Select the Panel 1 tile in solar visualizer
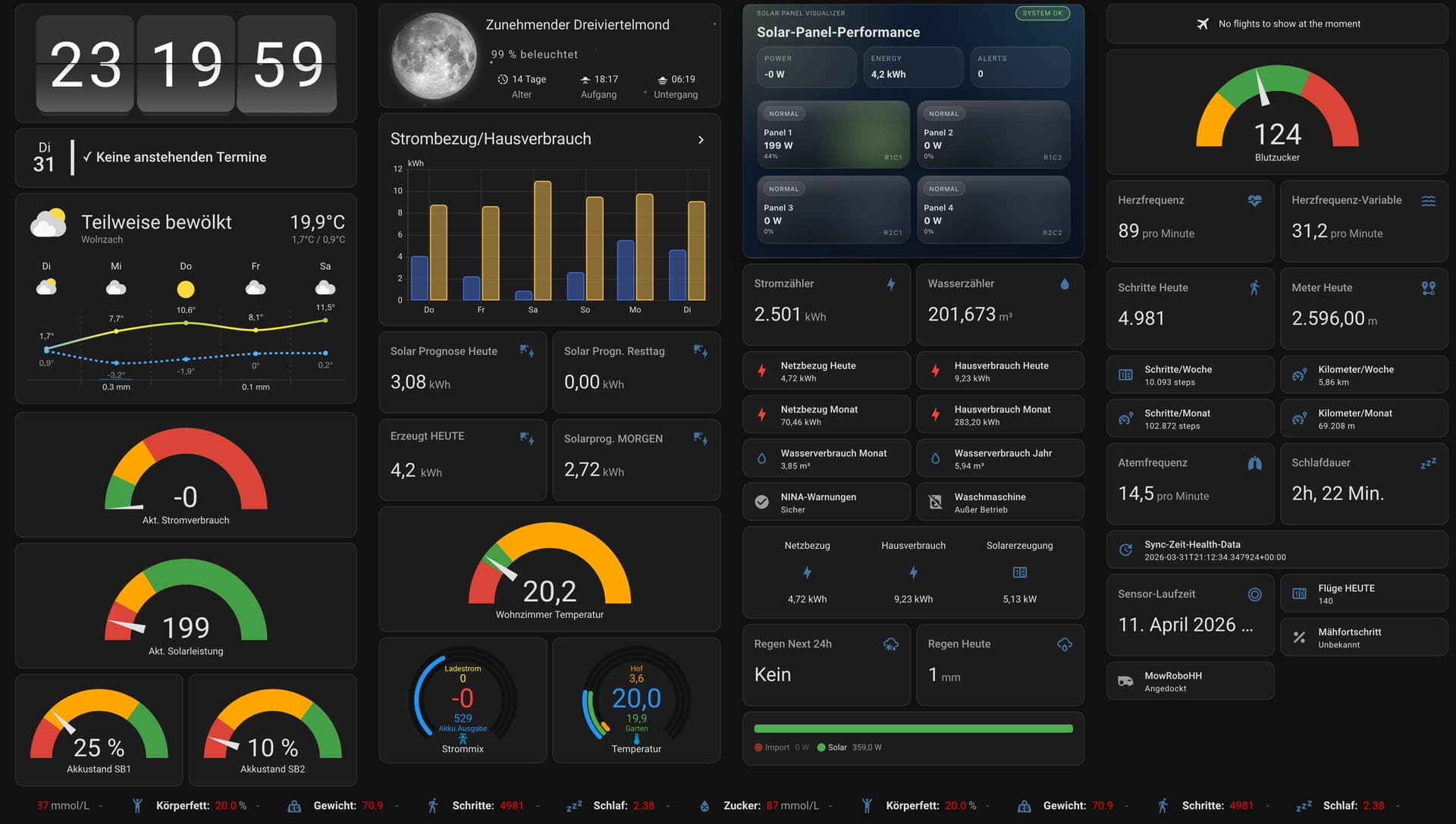The image size is (1456, 824). 833,134
